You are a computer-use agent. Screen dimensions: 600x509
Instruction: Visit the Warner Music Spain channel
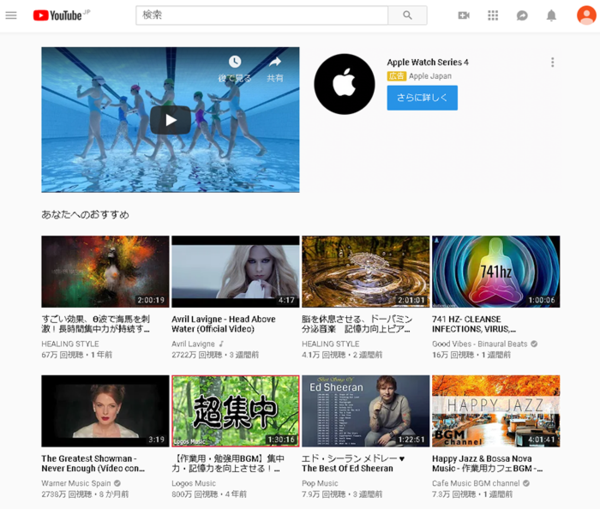(76, 483)
